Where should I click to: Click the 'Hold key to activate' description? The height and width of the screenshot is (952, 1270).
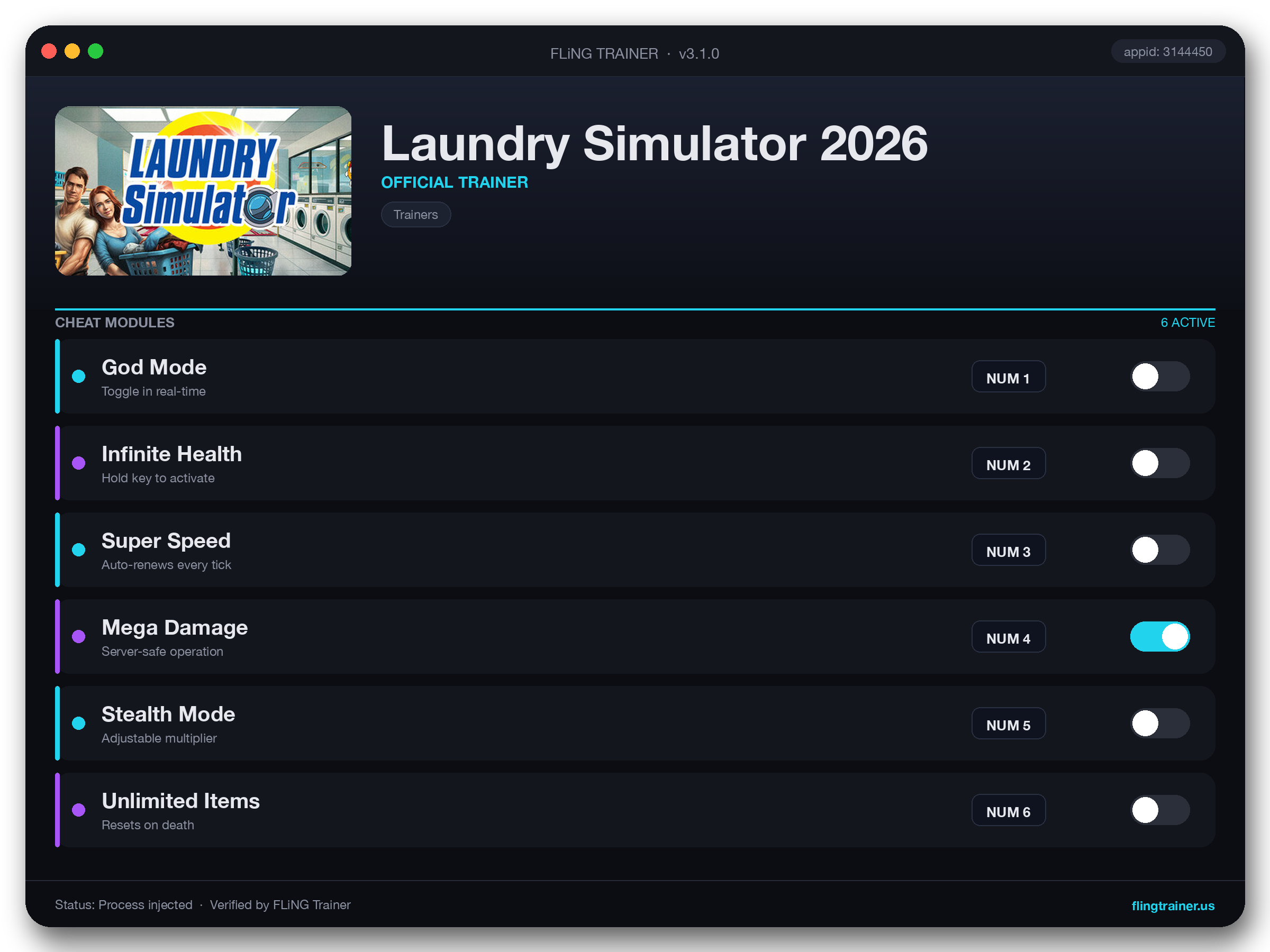[x=158, y=478]
